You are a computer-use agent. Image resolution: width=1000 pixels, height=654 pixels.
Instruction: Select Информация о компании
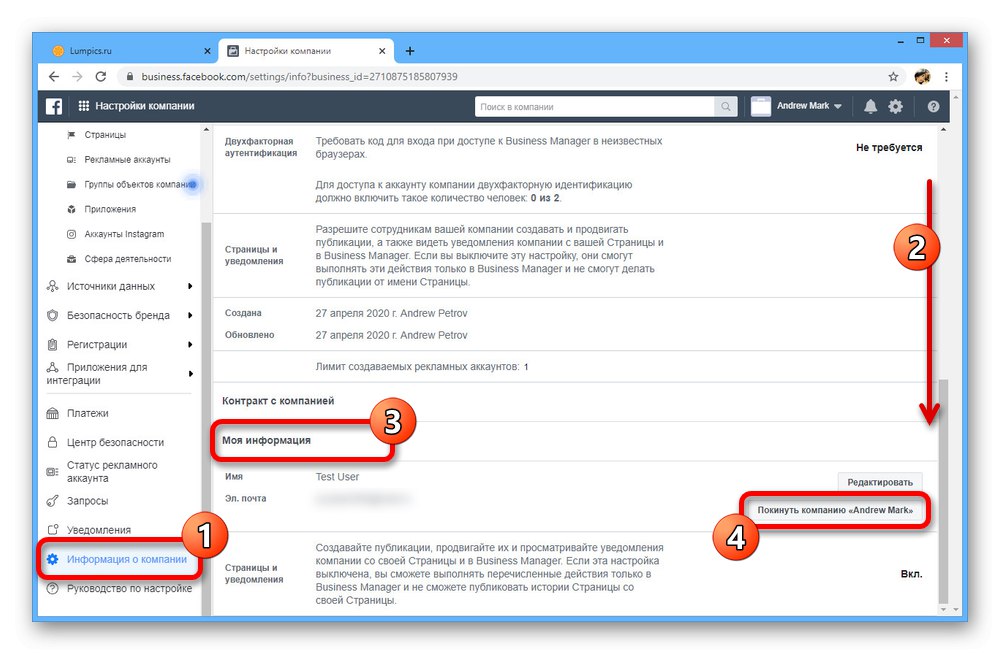(x=126, y=560)
